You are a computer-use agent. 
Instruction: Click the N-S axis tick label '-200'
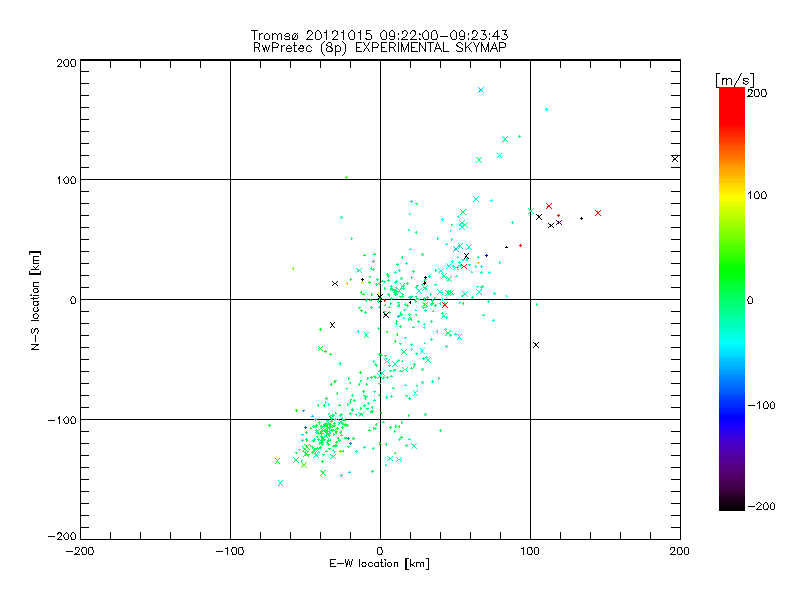[62, 536]
